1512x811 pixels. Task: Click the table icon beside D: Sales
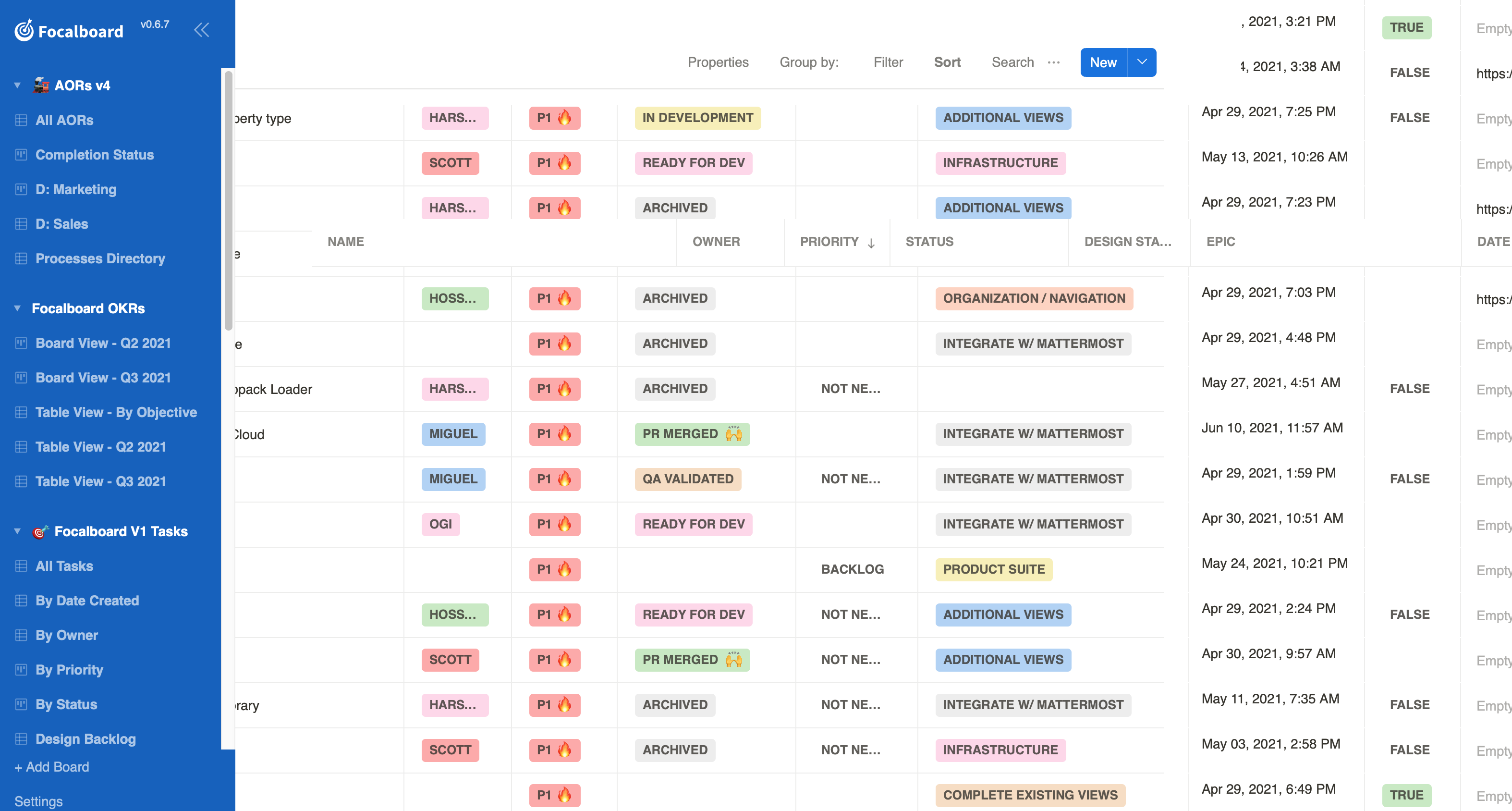[x=21, y=224]
